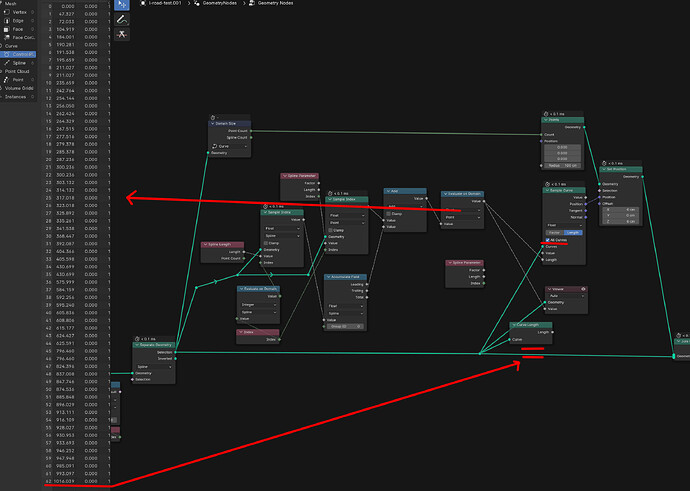Open the GeometryNodes modifier breadcrumb
690x491 pixels.
click(x=220, y=3)
